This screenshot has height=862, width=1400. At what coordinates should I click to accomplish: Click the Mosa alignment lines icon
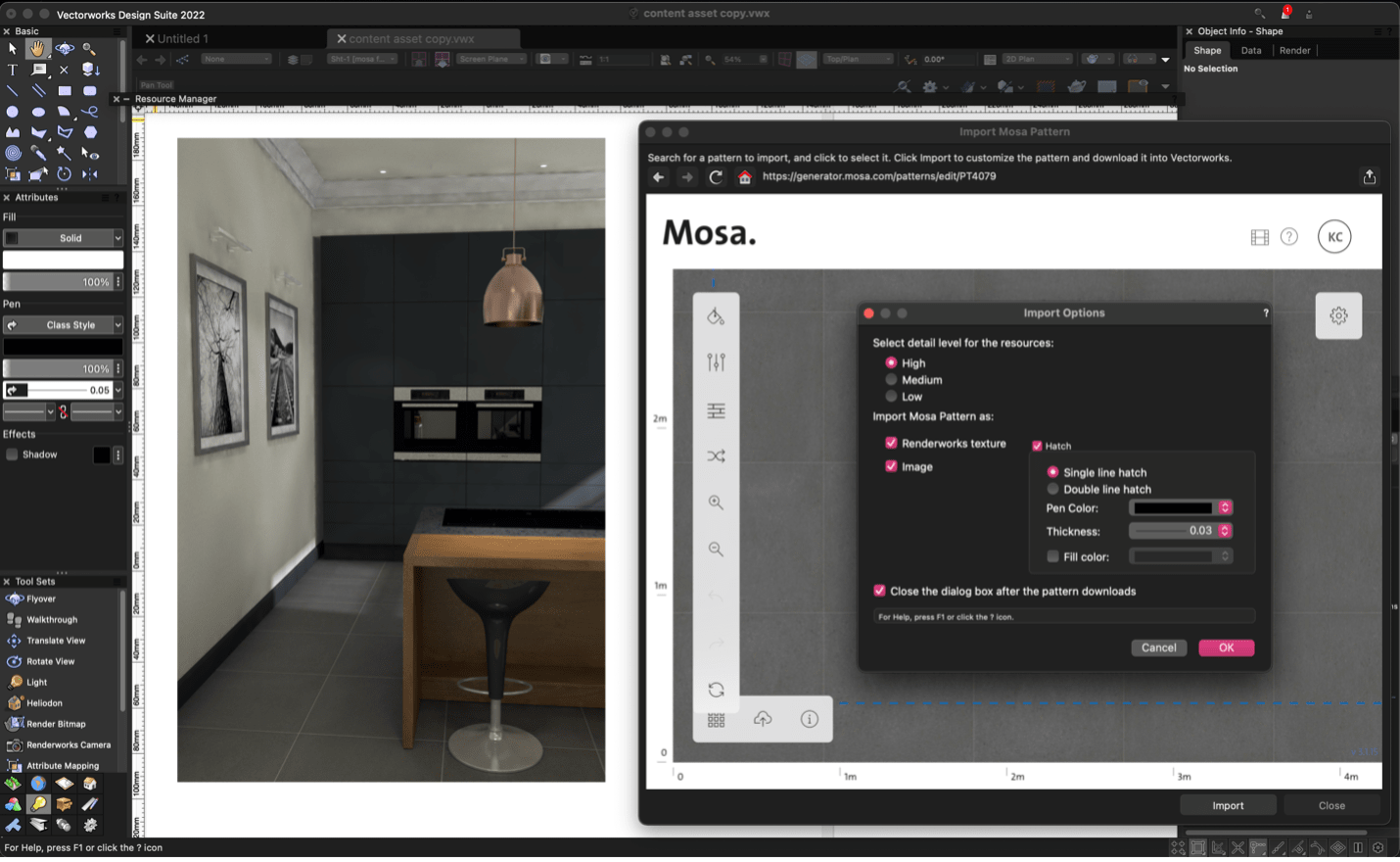pos(716,410)
